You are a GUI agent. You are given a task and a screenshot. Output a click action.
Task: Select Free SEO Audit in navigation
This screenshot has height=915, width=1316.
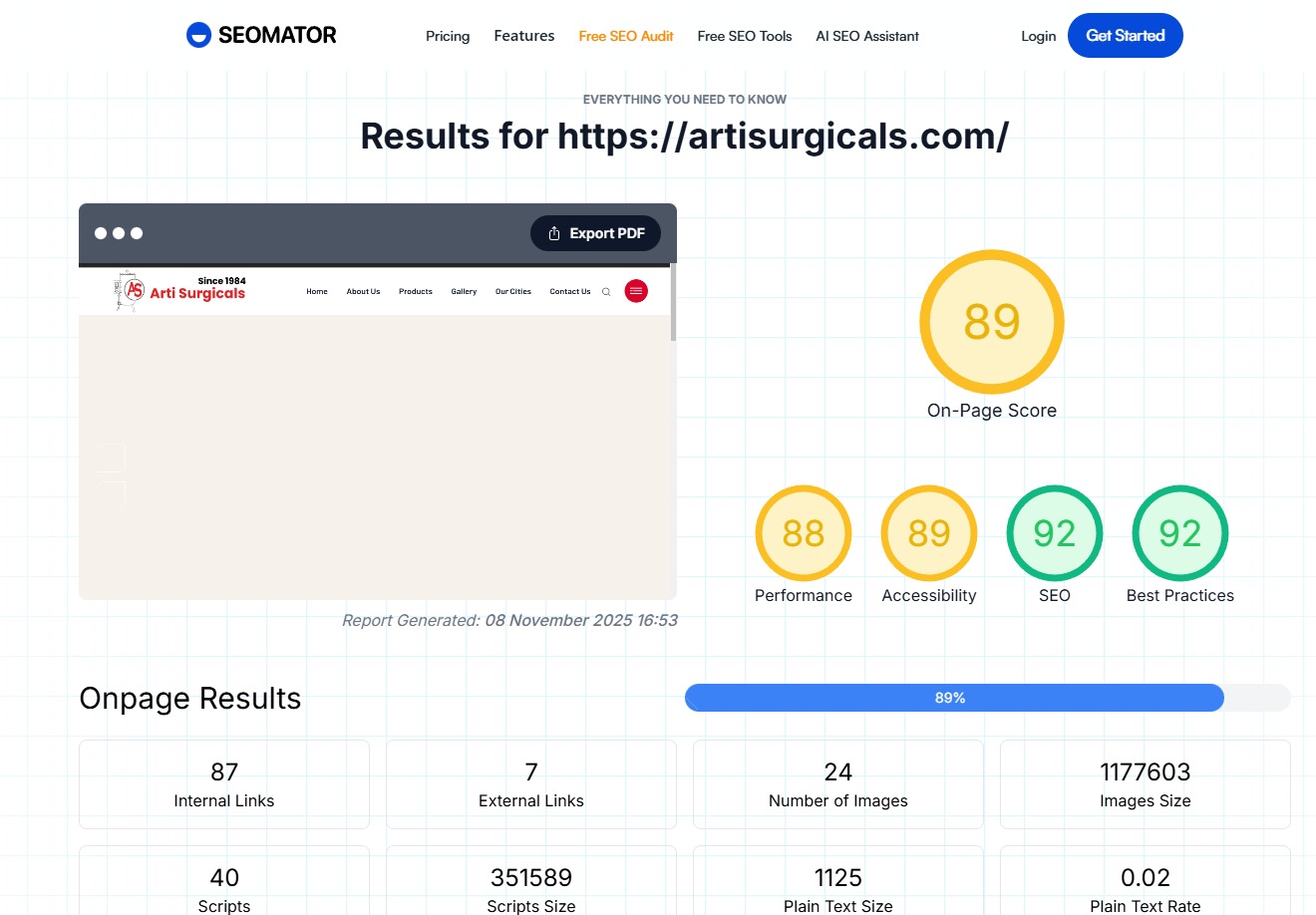coord(626,36)
